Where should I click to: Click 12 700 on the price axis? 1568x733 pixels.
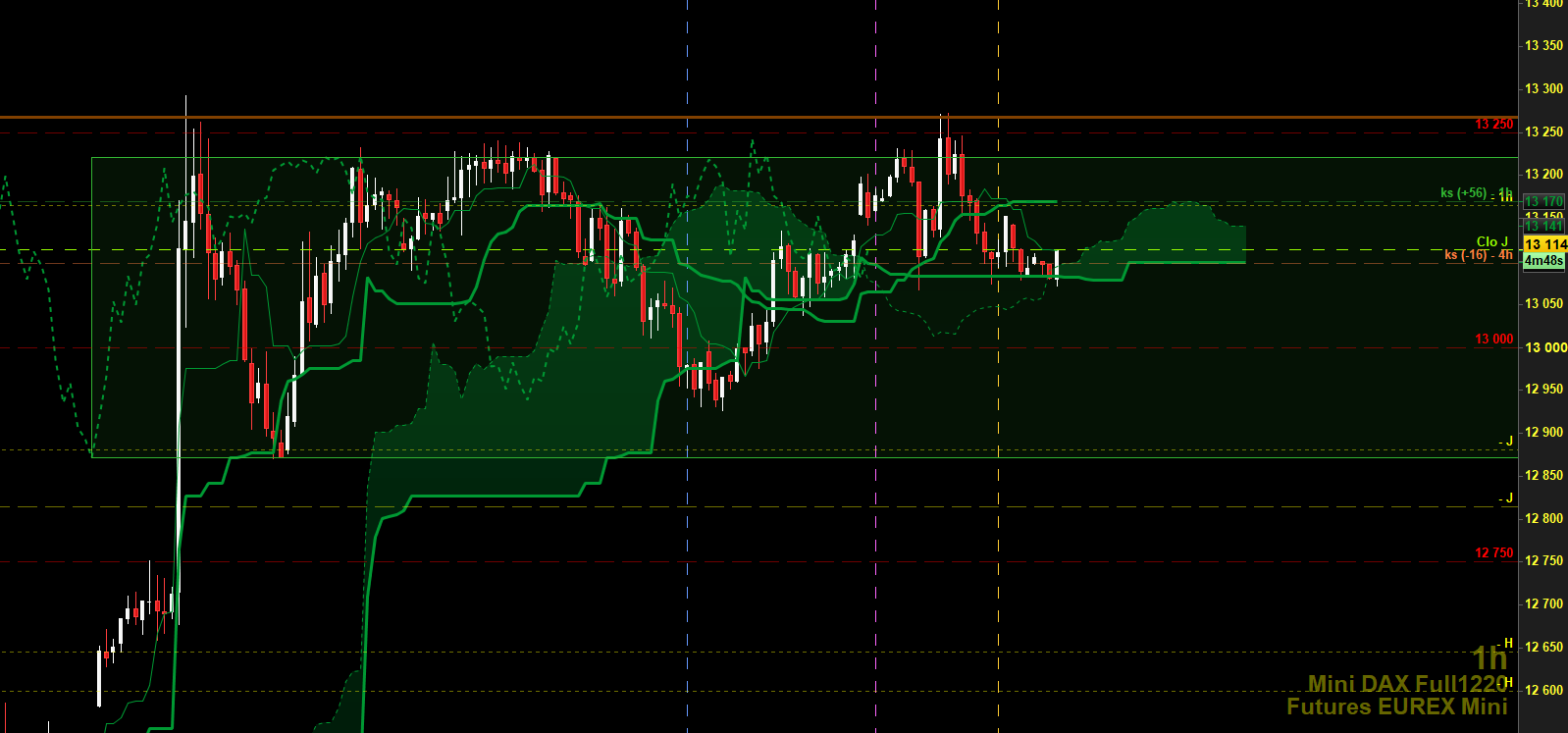point(1543,603)
